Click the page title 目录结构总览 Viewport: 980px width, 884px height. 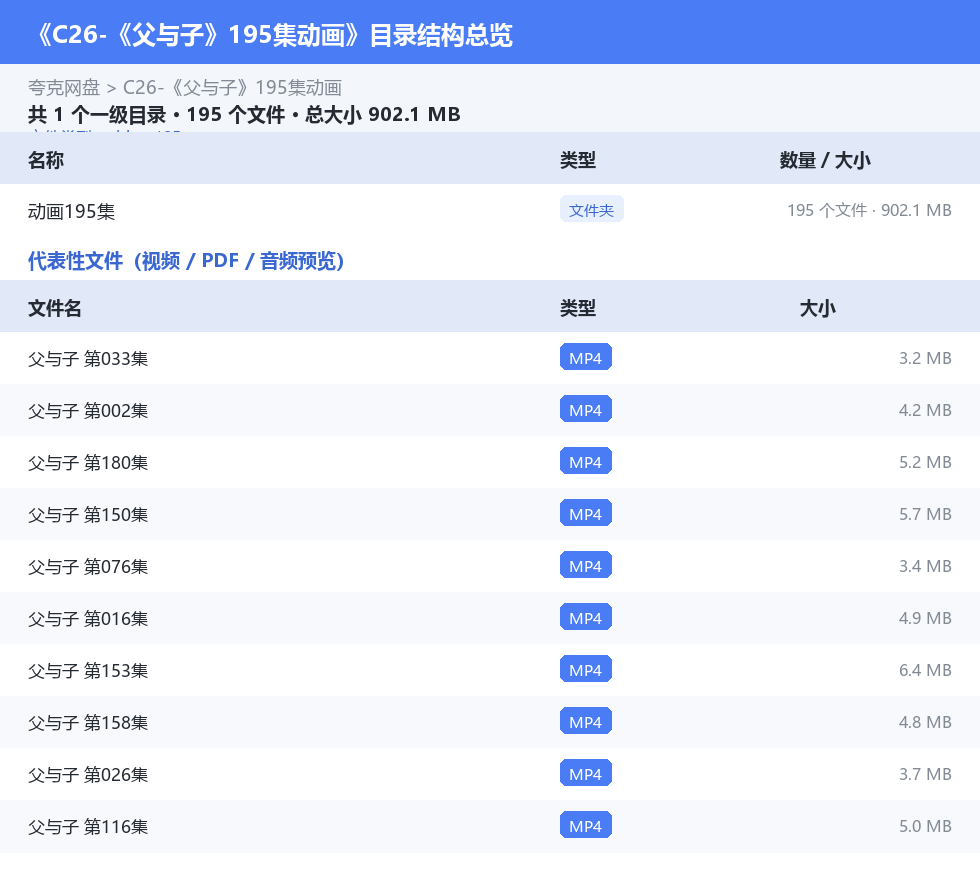coord(441,34)
